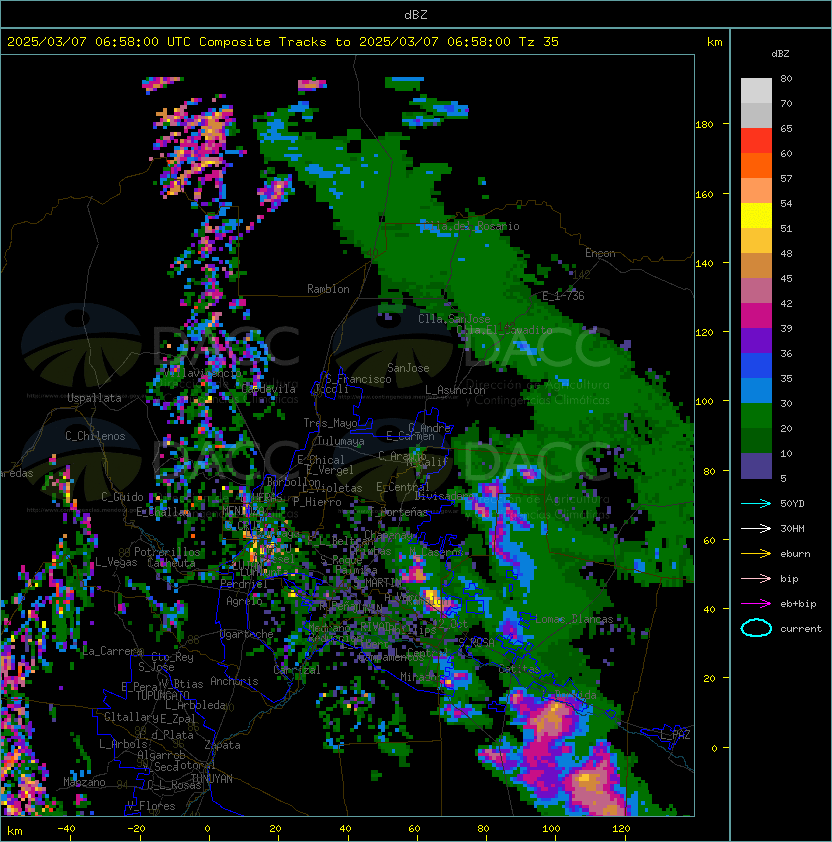Pick the royal blue 36 dBZ legend swatch

[x=756, y=366]
